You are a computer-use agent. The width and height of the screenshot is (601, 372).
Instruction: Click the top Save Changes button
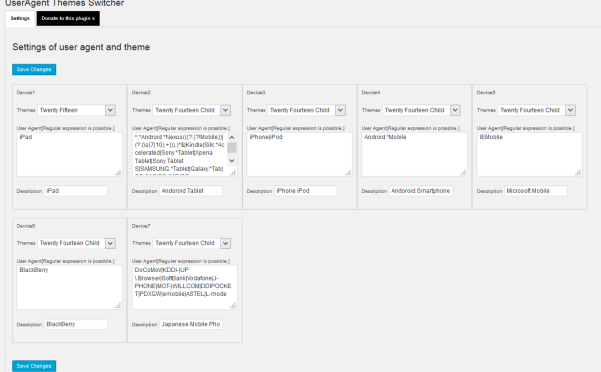34,69
